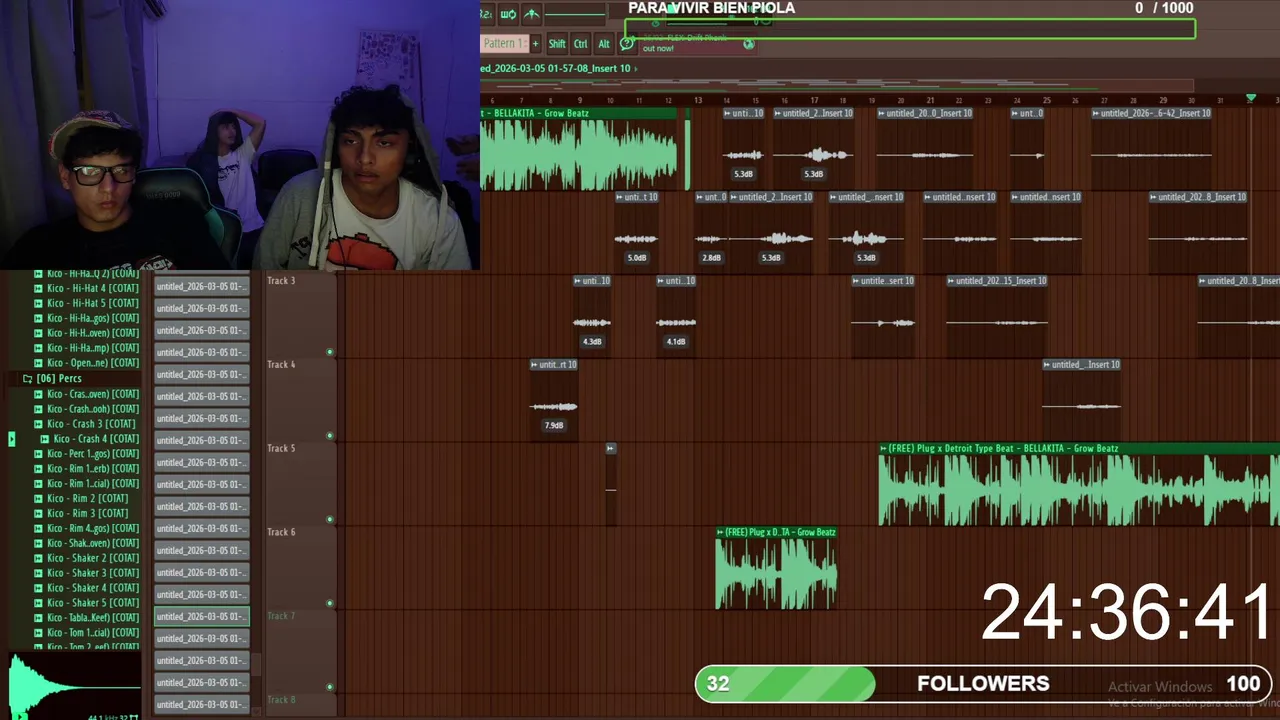
Task: Mute Track 4 using its green dot
Action: coord(330,436)
